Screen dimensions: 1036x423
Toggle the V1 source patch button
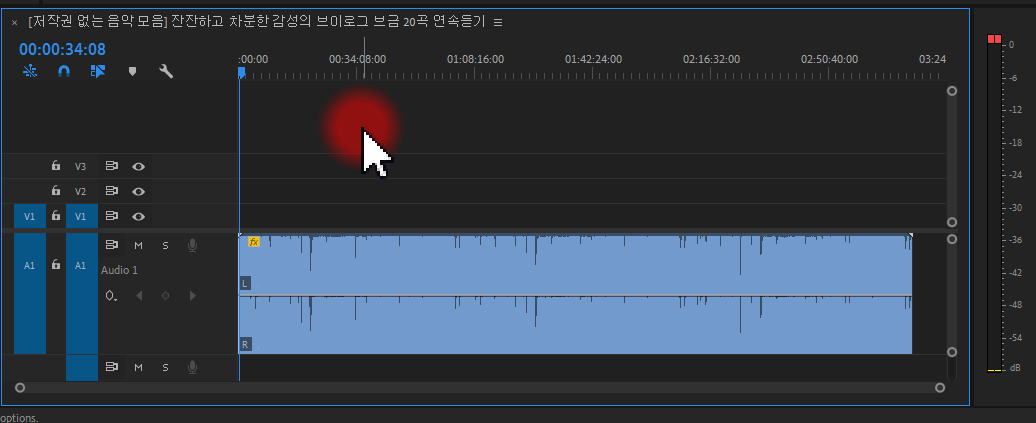click(30, 216)
